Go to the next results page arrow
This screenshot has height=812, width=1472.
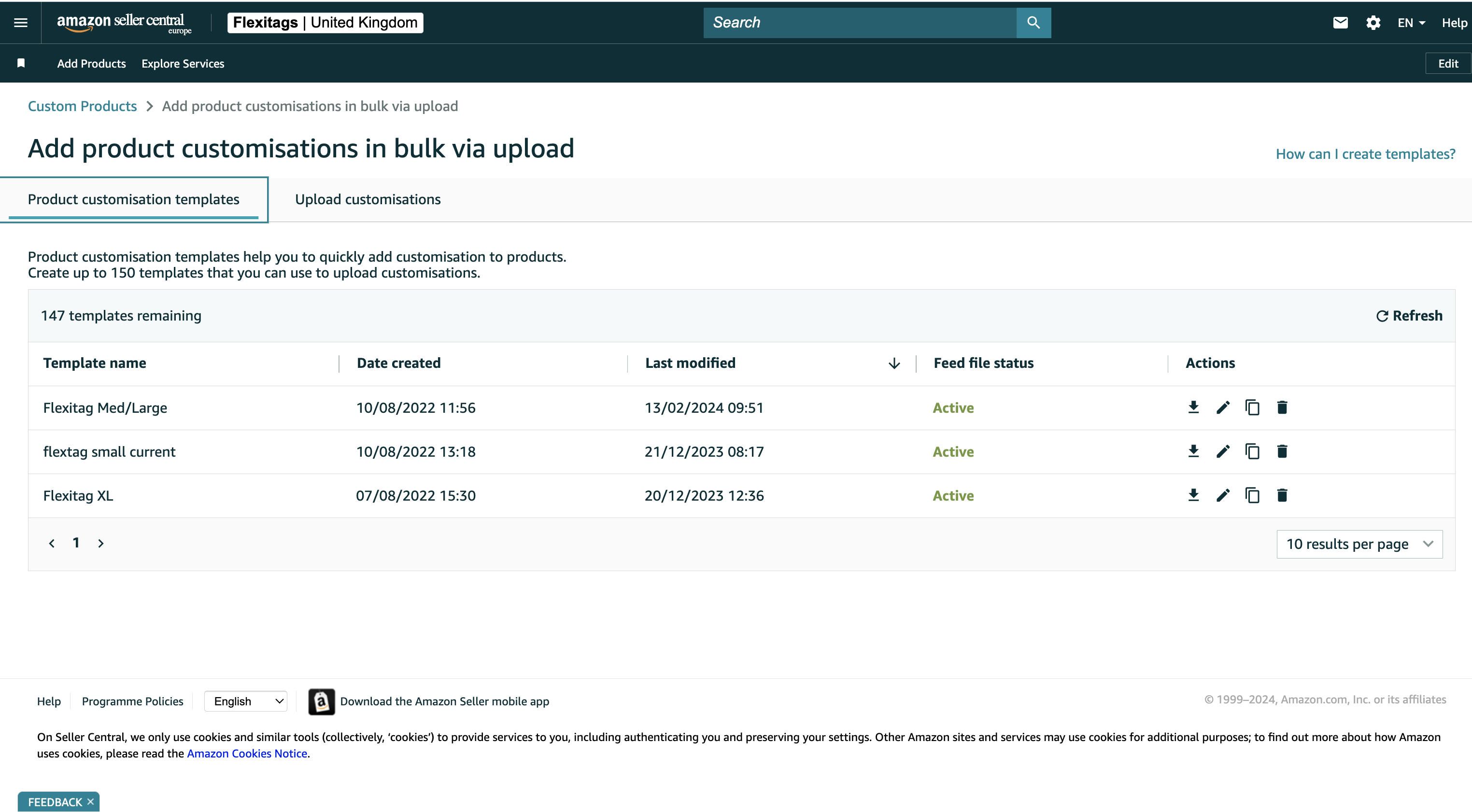pos(101,543)
